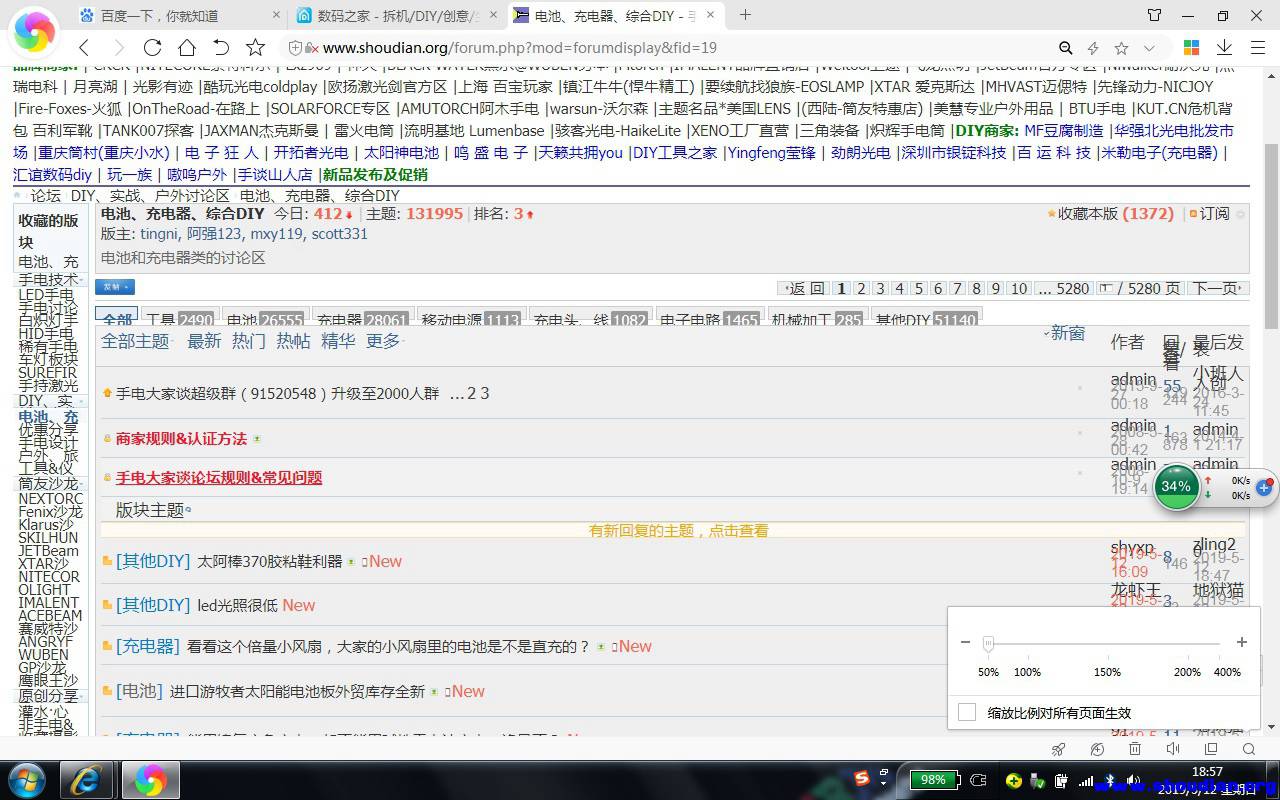Screen dimensions: 1280x800
Task: Click the 返回 pagination link
Action: tap(804, 288)
